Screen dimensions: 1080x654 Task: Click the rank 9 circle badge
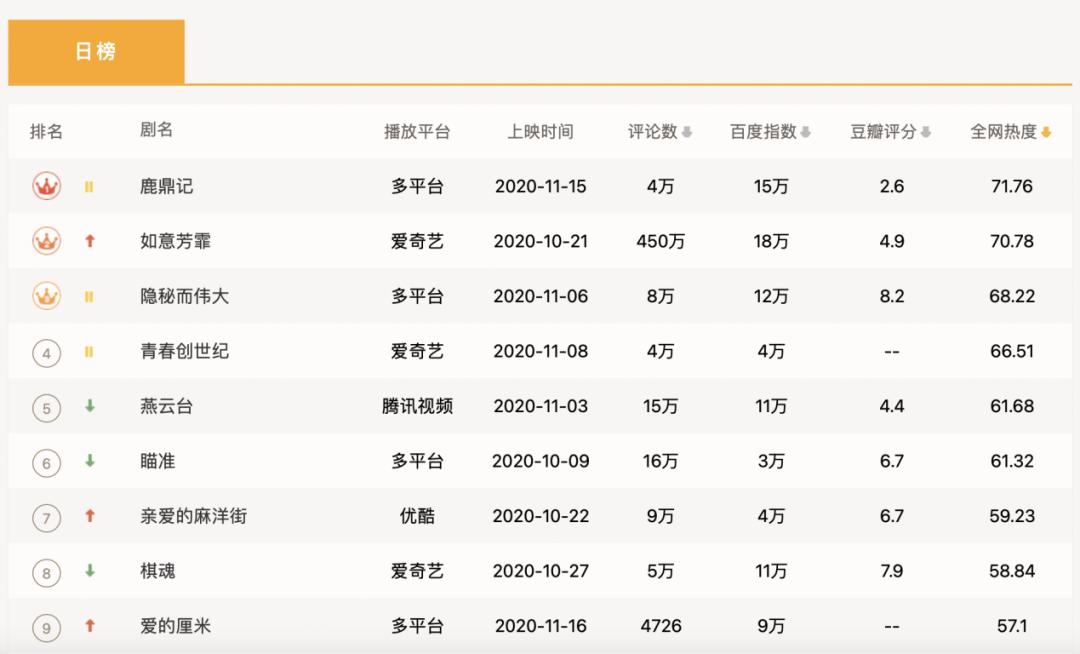pyautogui.click(x=46, y=627)
